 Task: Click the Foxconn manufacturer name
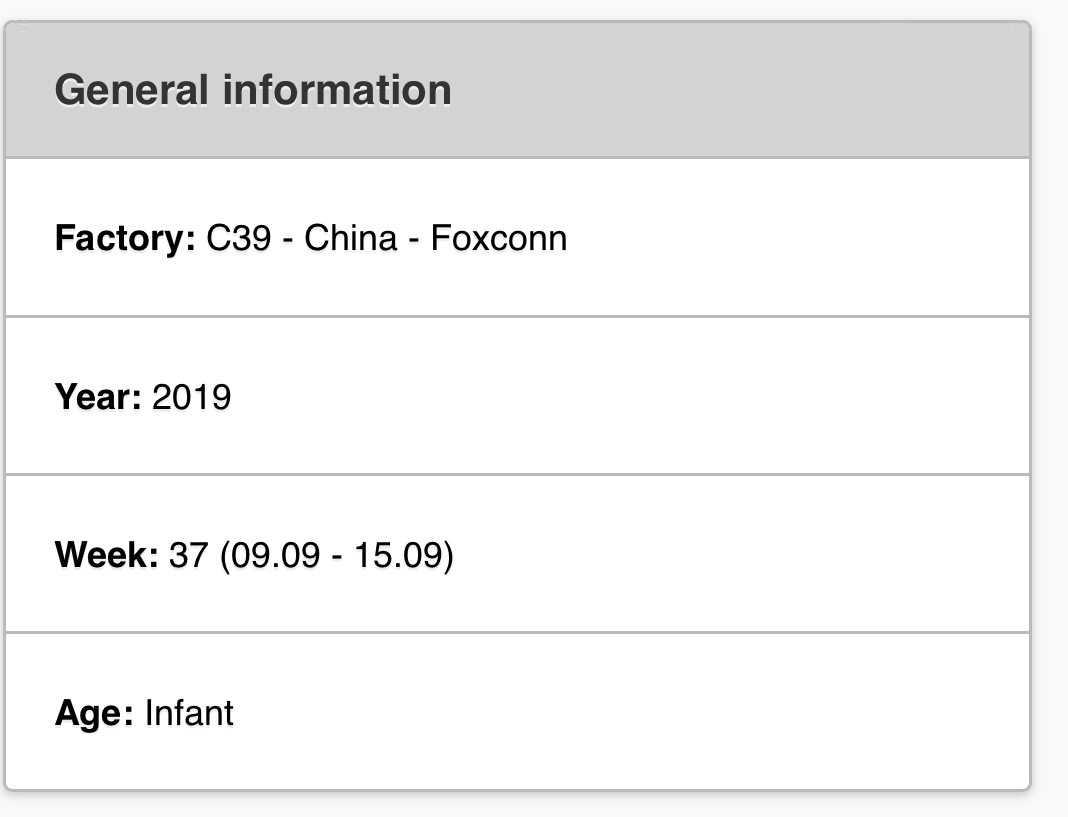pyautogui.click(x=499, y=238)
